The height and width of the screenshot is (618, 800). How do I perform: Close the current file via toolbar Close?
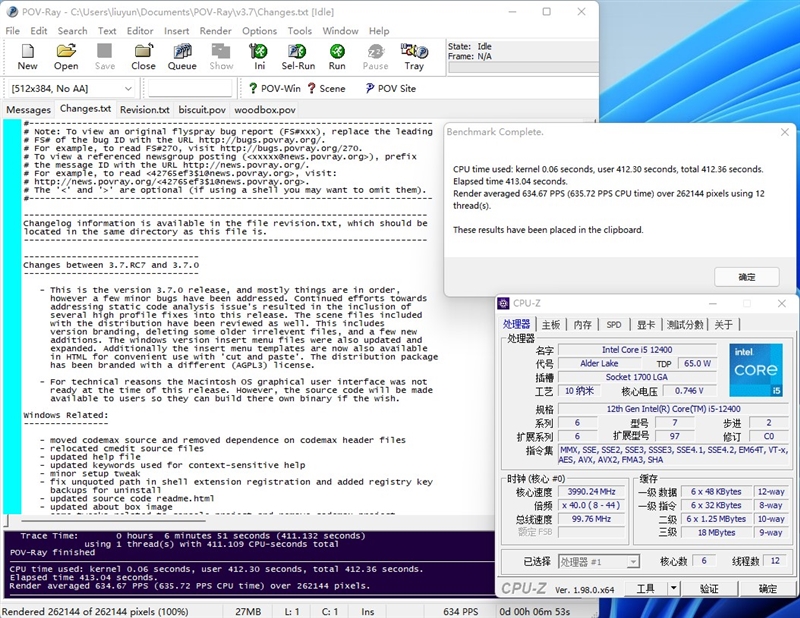pos(143,57)
